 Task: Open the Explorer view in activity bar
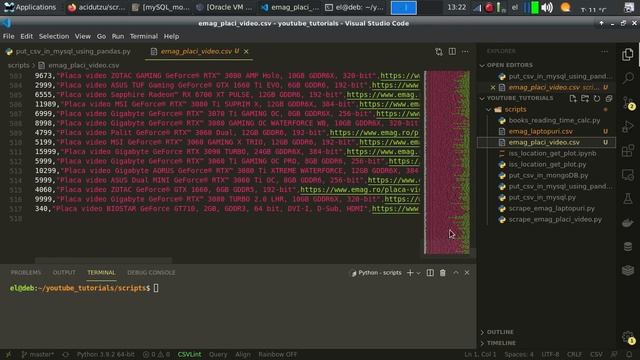coord(628,54)
